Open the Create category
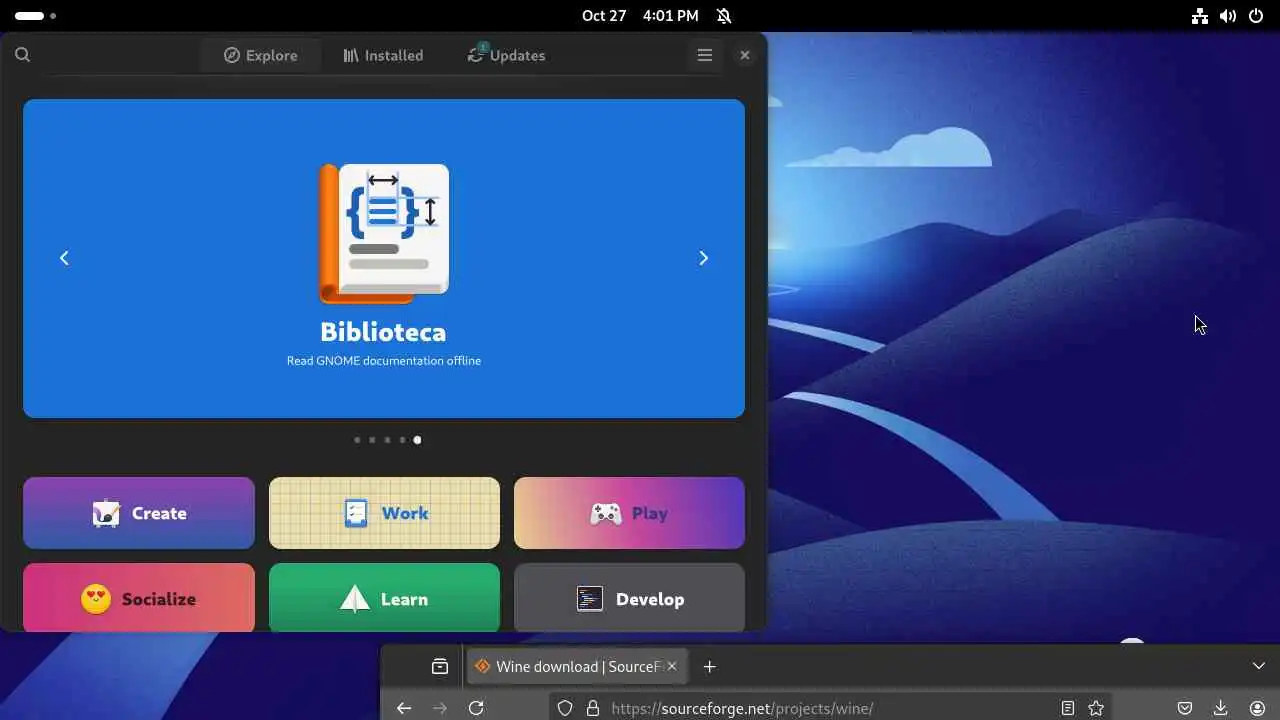The image size is (1280, 720). pyautogui.click(x=139, y=513)
